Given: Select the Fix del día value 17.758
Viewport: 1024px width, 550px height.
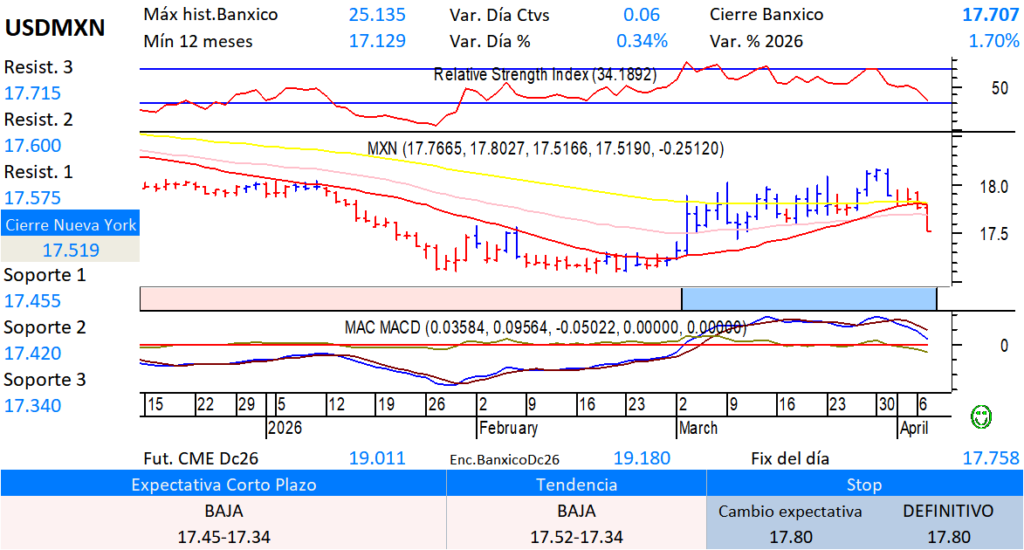Looking at the screenshot, I should (x=985, y=459).
